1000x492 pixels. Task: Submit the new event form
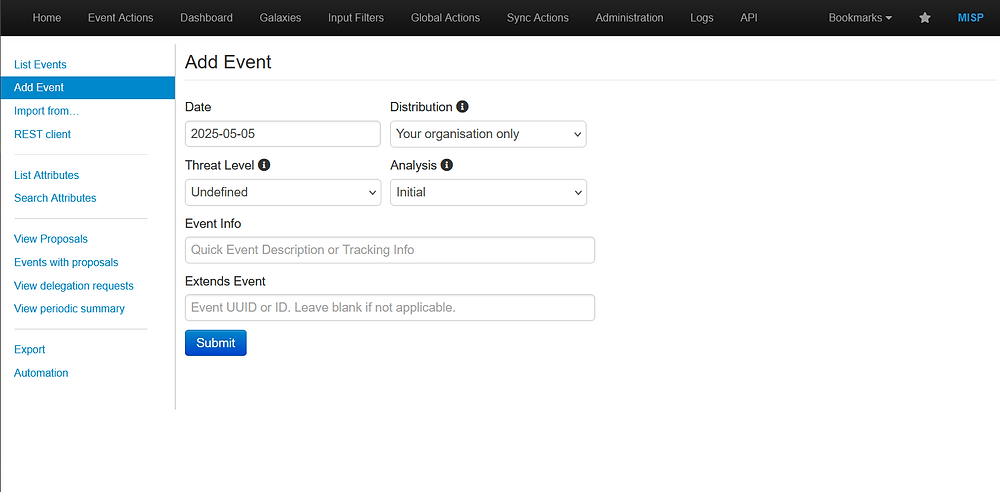pos(216,343)
